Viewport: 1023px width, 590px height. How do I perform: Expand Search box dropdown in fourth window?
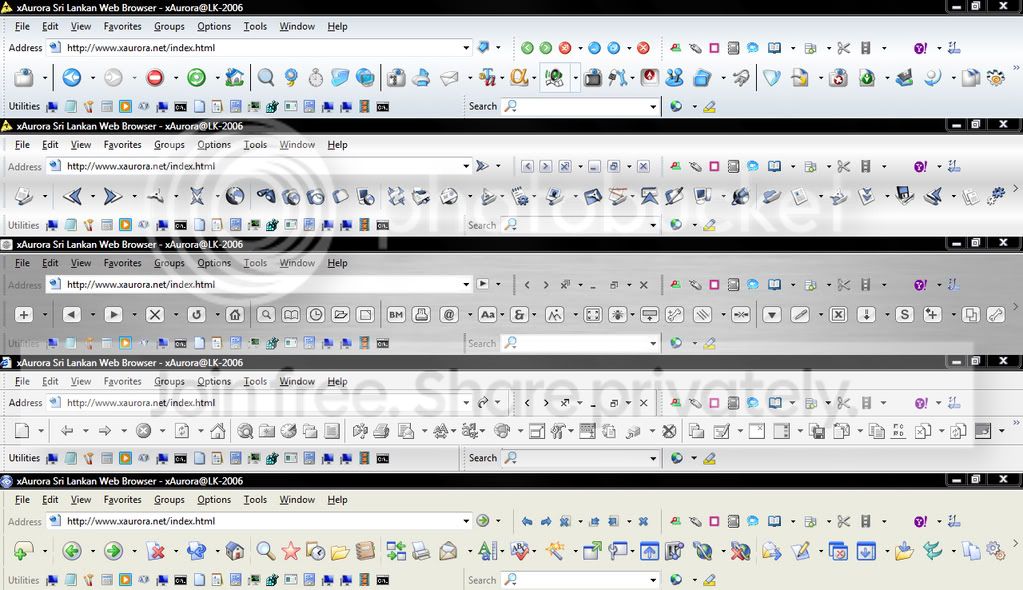coord(652,458)
